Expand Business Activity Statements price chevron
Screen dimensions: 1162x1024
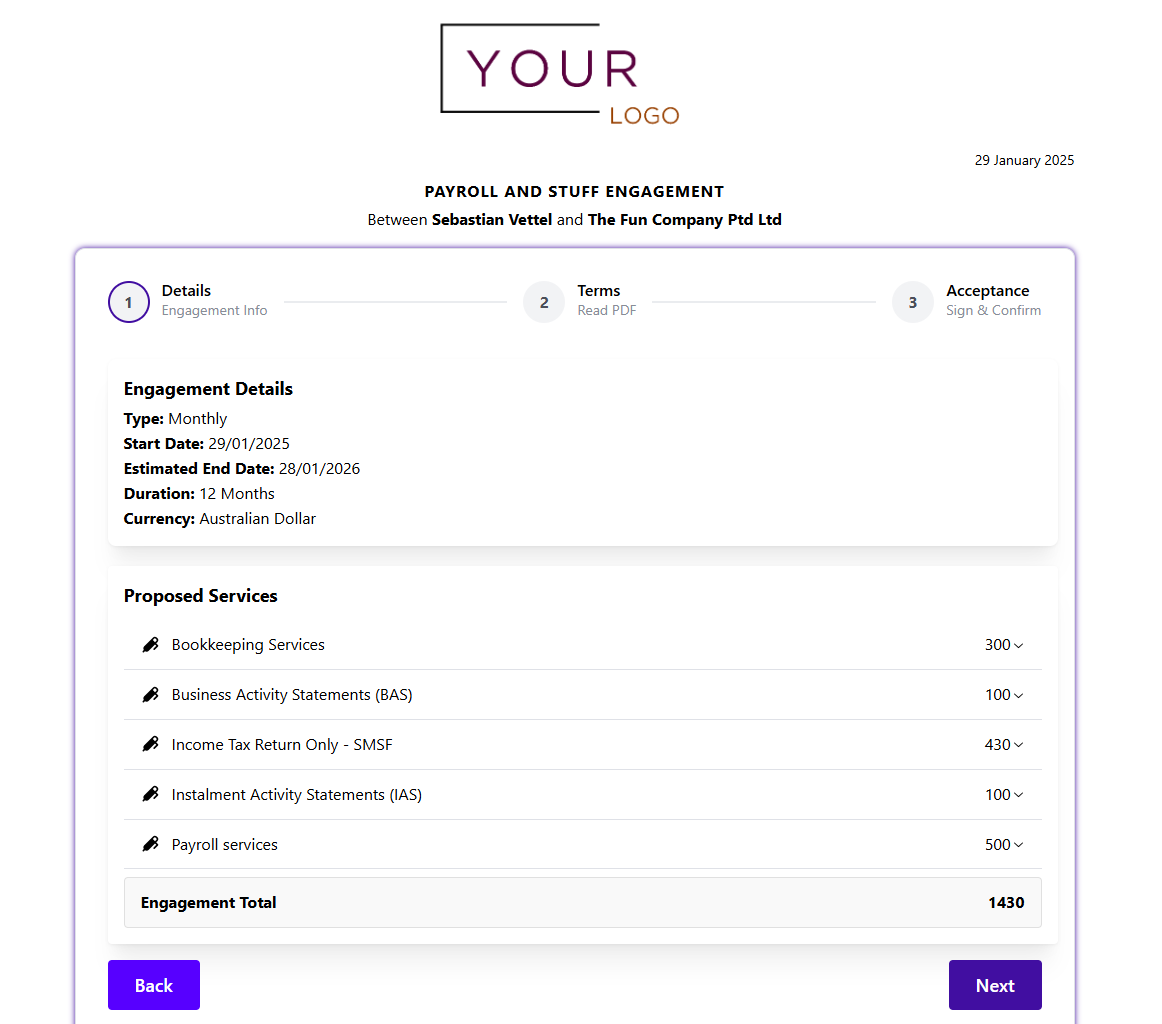[1019, 696]
